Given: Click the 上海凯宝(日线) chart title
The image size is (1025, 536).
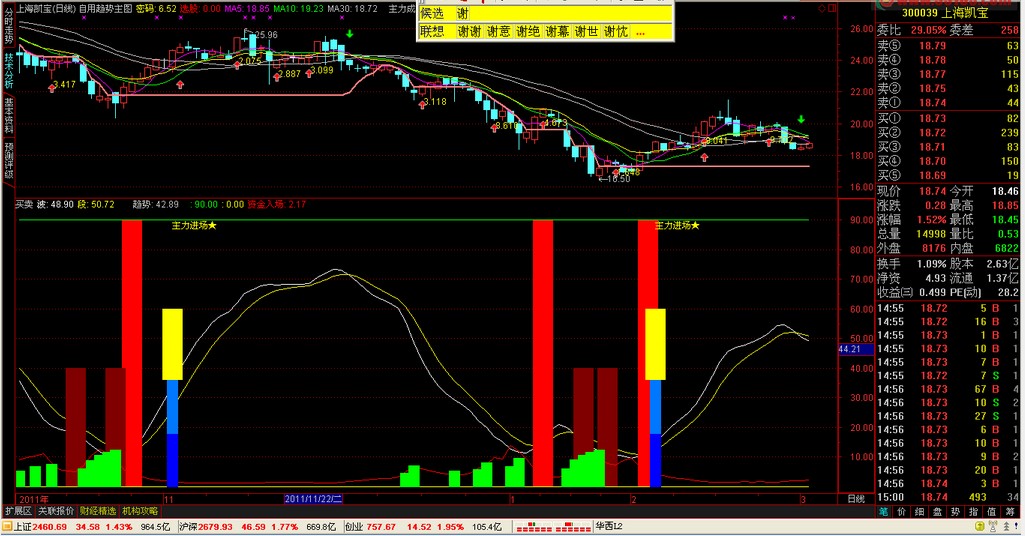Looking at the screenshot, I should (x=46, y=9).
